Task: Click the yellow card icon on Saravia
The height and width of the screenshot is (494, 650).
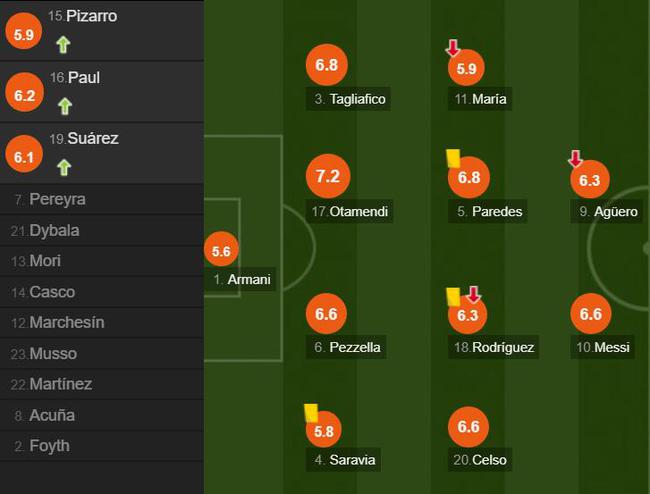Action: pos(311,413)
